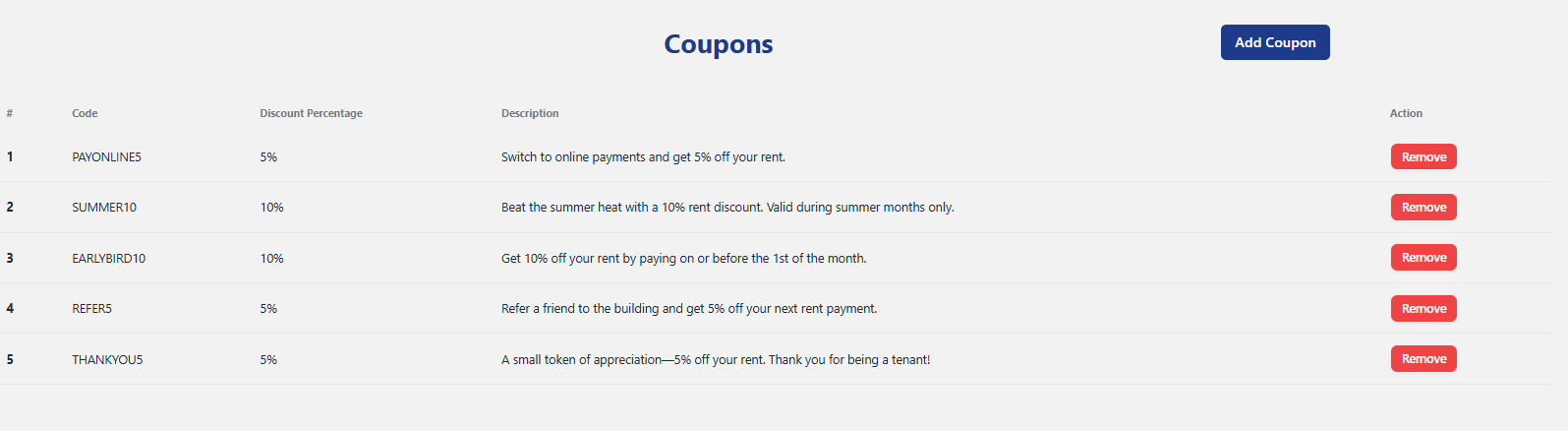Select the SUMMER10 code cell
1568x431 pixels.
click(x=104, y=208)
